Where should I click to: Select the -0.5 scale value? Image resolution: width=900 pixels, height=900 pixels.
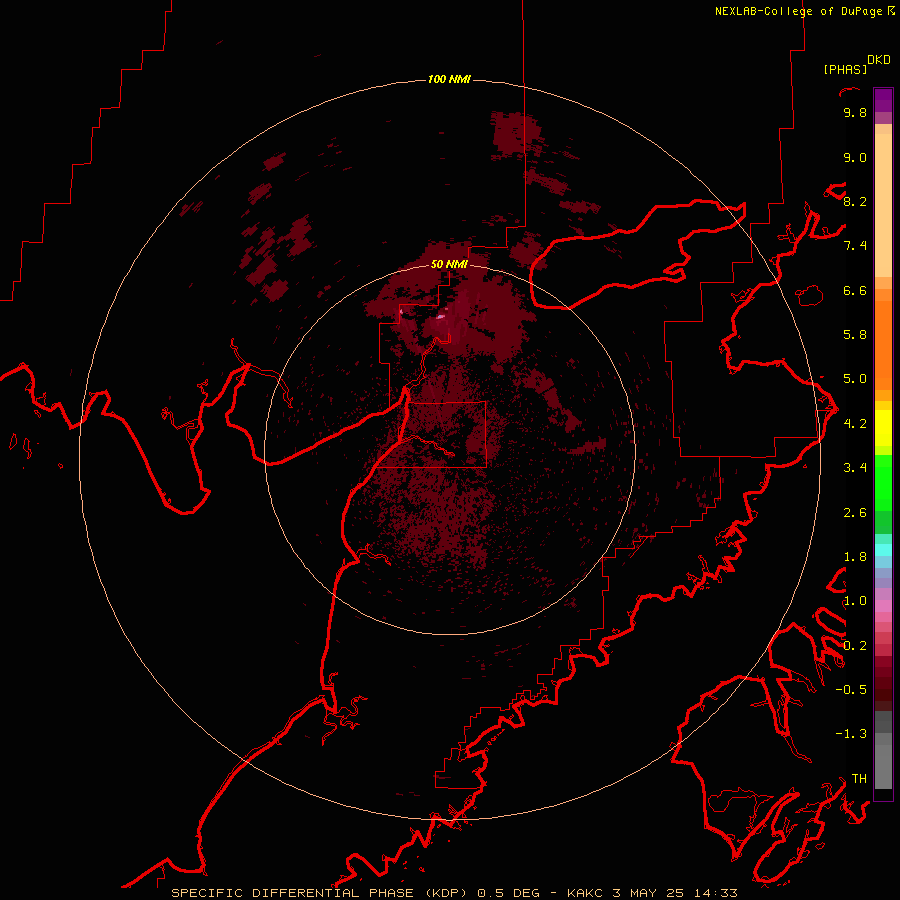point(851,690)
